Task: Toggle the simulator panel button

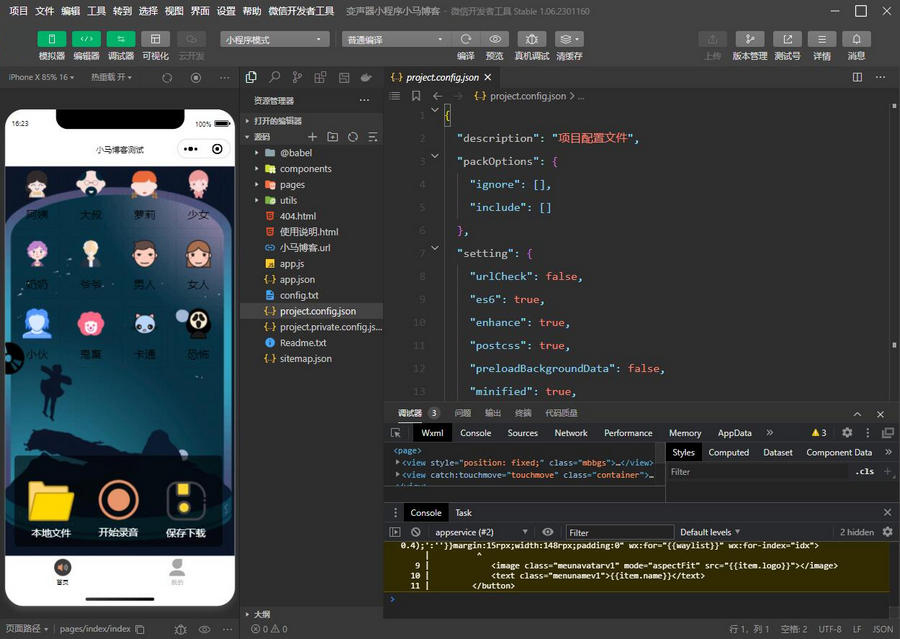Action: (52, 39)
